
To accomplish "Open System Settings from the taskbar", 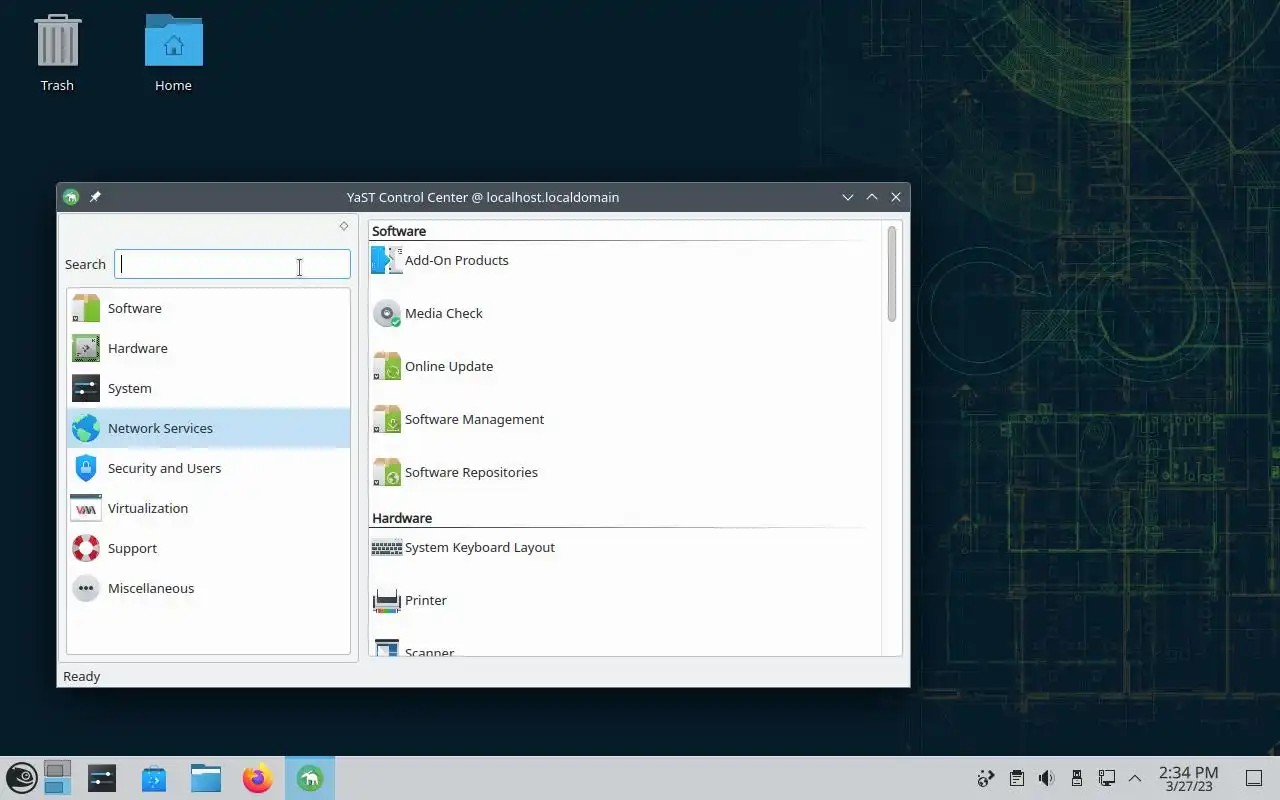I will 102,778.
